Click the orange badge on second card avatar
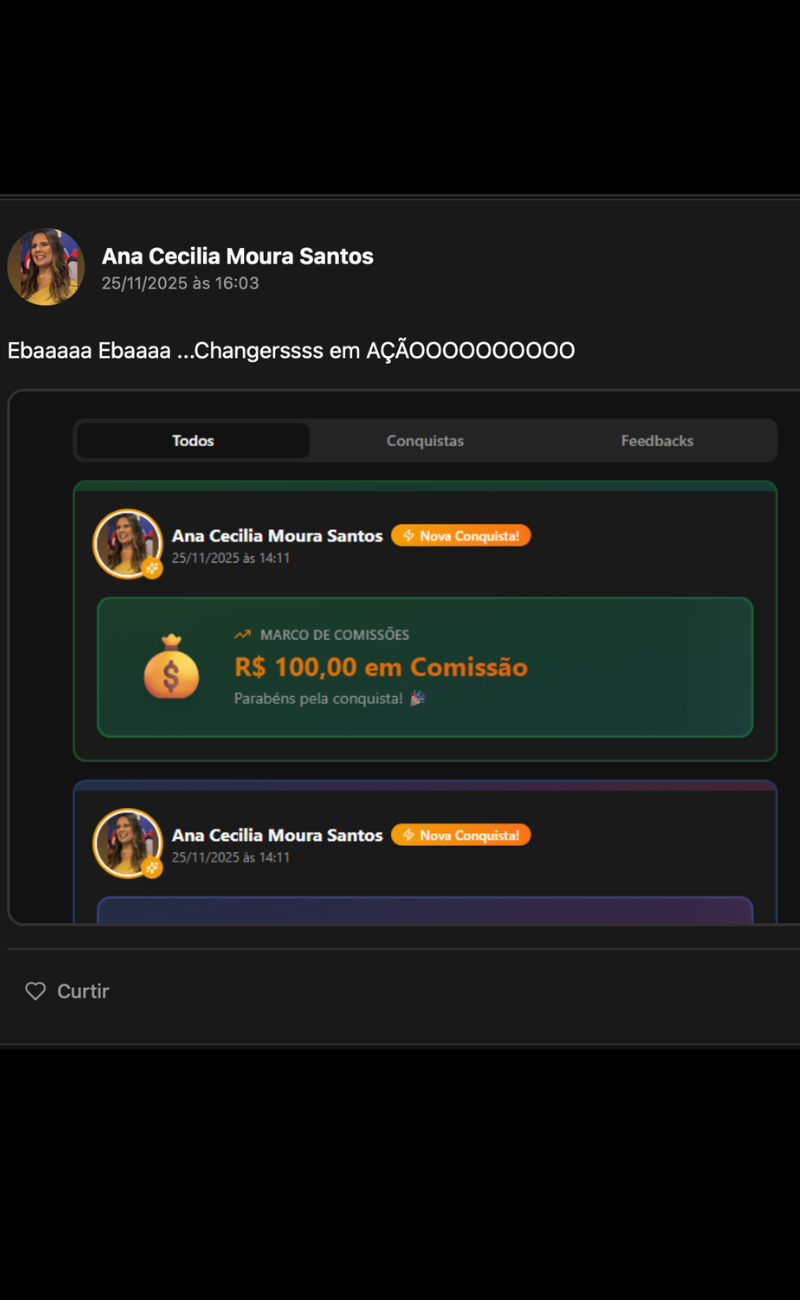800x1300 pixels. tap(152, 867)
